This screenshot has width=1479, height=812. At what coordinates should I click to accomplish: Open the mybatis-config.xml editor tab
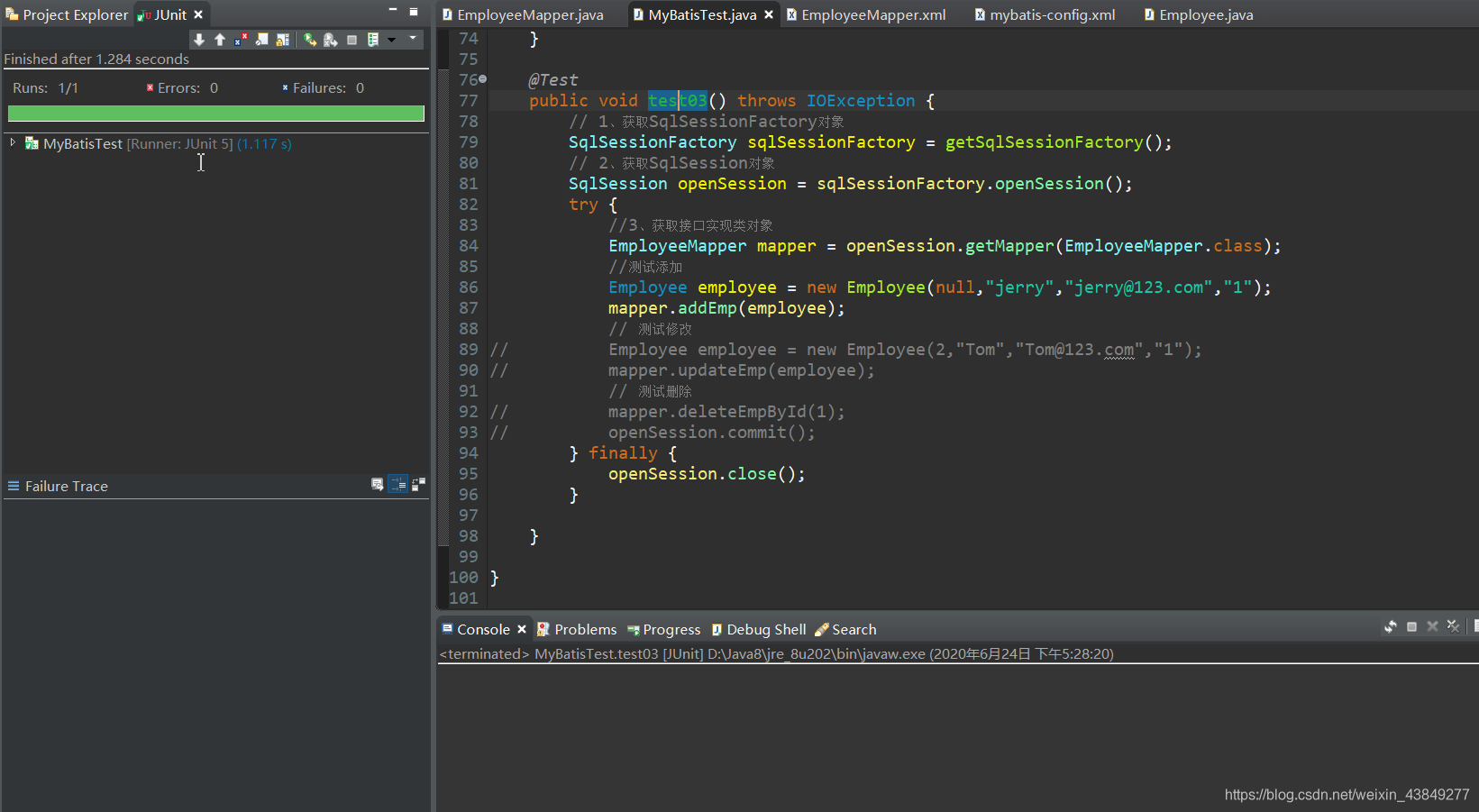point(1045,14)
